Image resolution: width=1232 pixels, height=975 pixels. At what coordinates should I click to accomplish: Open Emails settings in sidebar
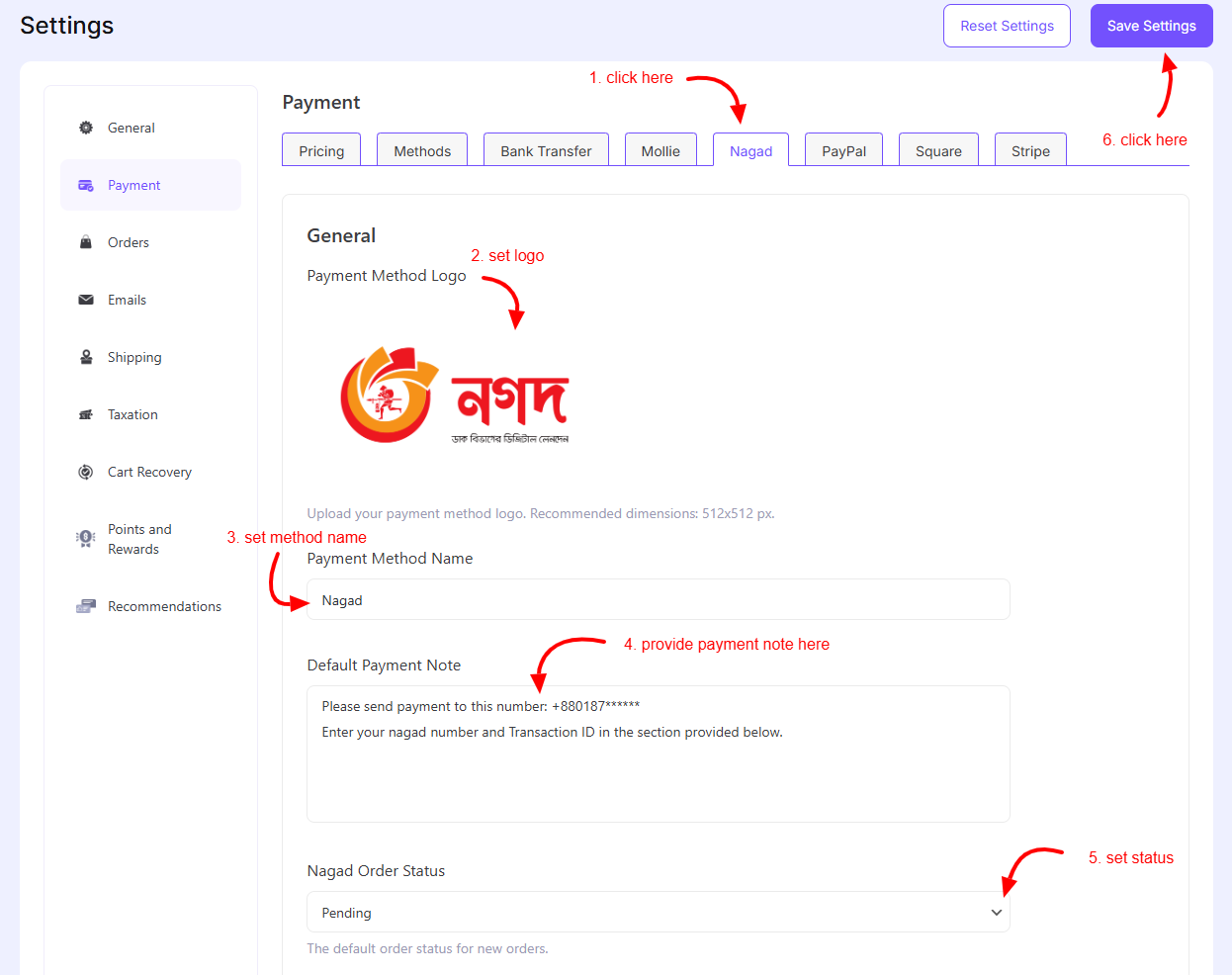click(150, 300)
